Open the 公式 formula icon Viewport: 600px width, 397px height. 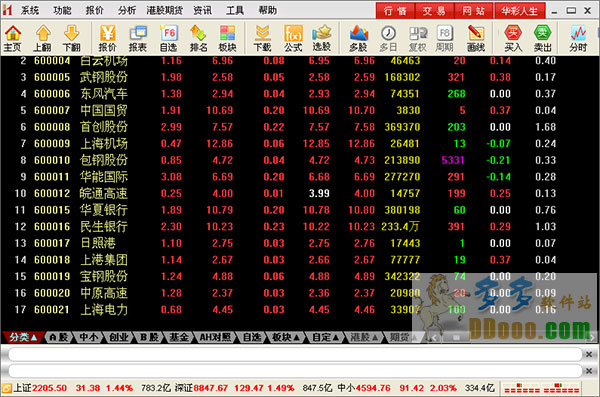(293, 38)
